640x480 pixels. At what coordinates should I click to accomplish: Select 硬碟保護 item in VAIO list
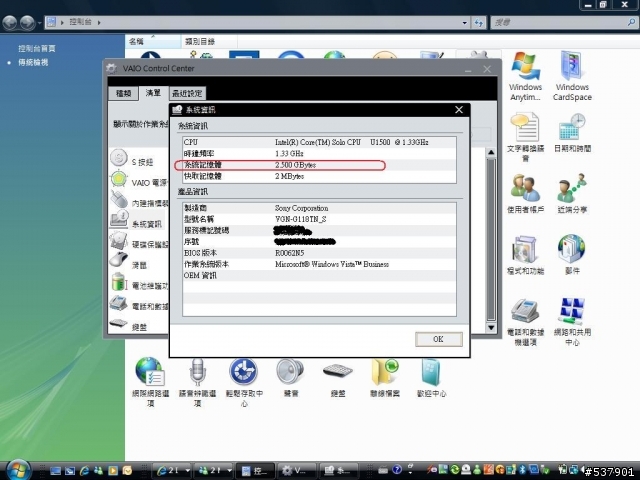click(x=139, y=243)
